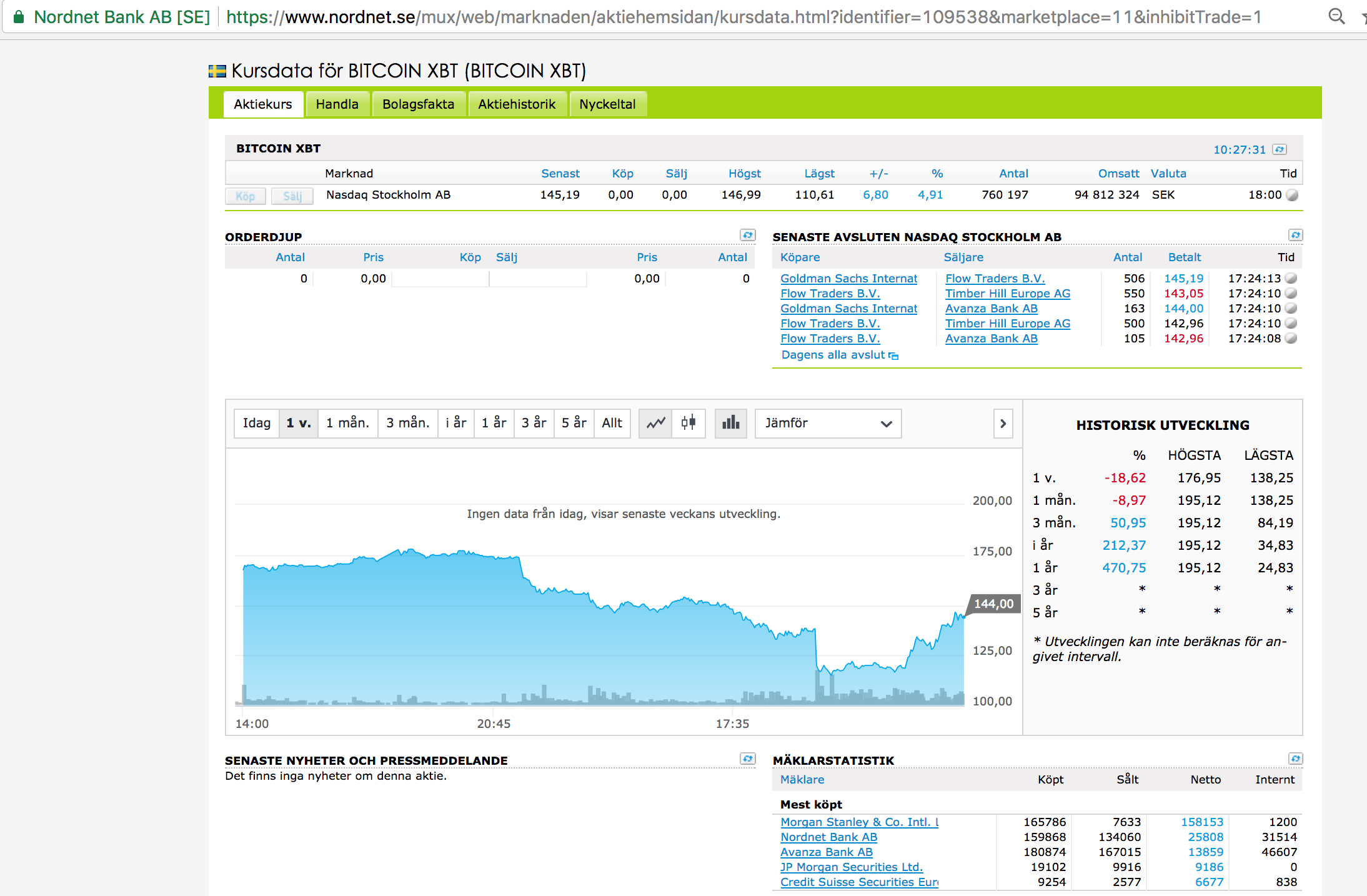Screen dimensions: 1367x896
Task: Refresh the news and press release panel
Action: pyautogui.click(x=747, y=759)
